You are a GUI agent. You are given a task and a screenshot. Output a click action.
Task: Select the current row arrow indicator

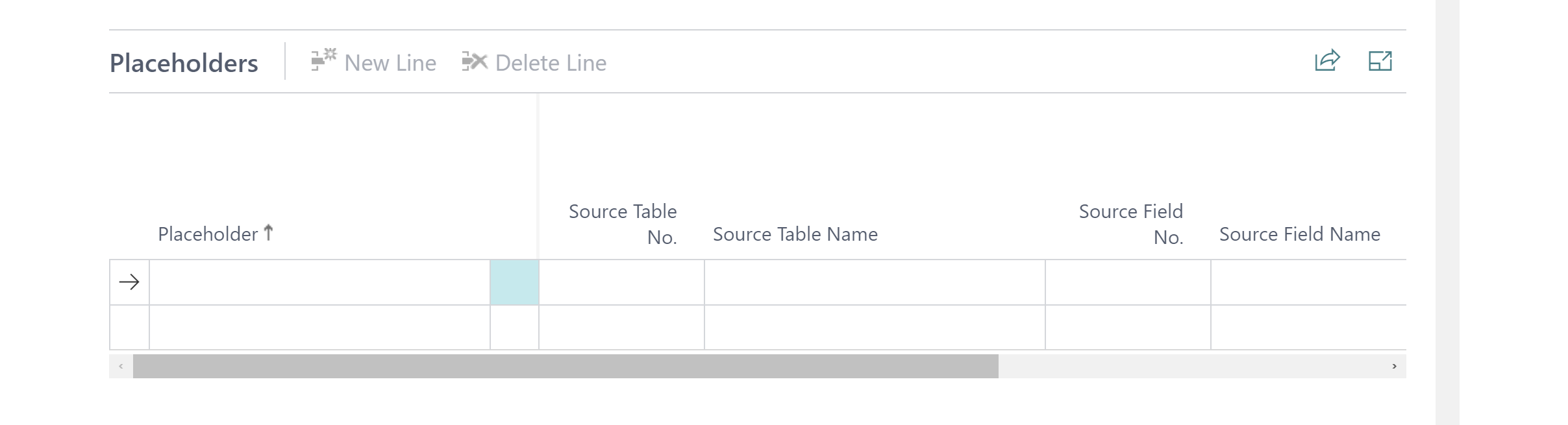coord(129,282)
